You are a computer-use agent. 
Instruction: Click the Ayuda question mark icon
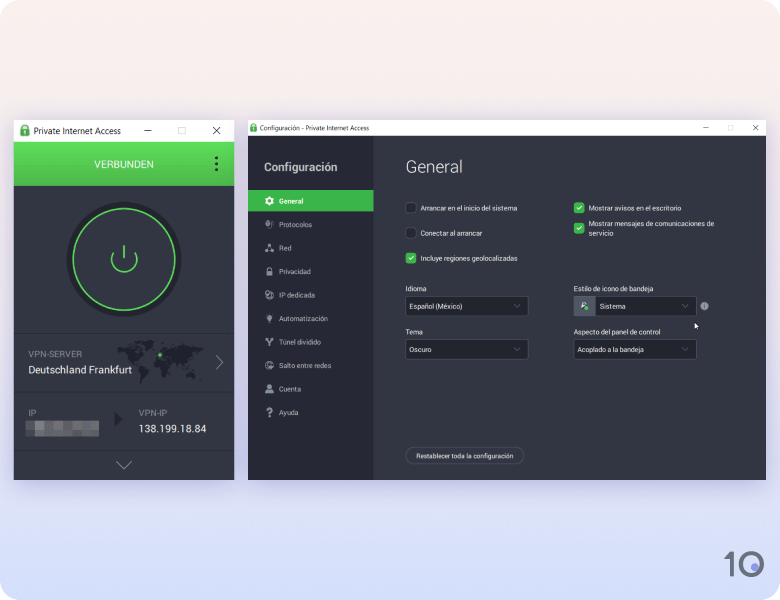coord(269,412)
